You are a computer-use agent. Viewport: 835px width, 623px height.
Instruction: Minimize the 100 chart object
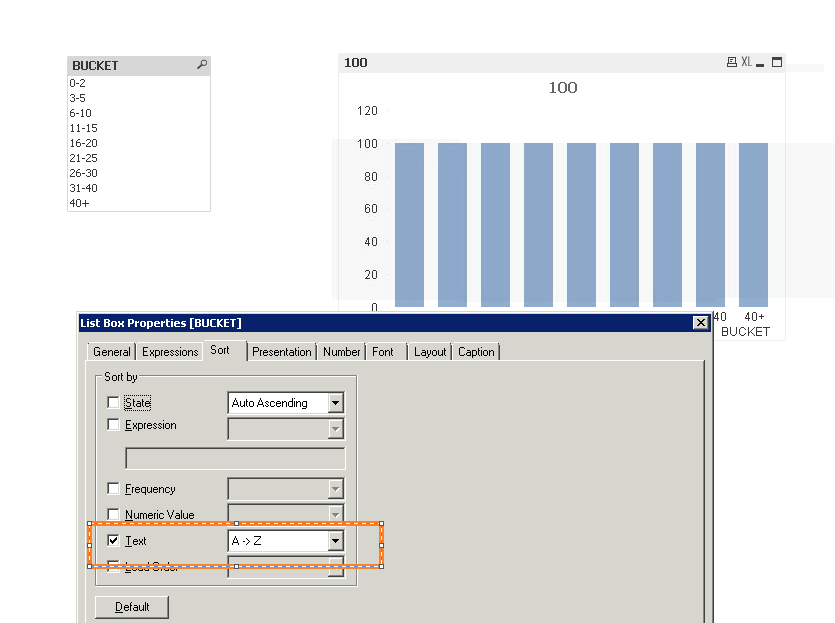click(760, 63)
